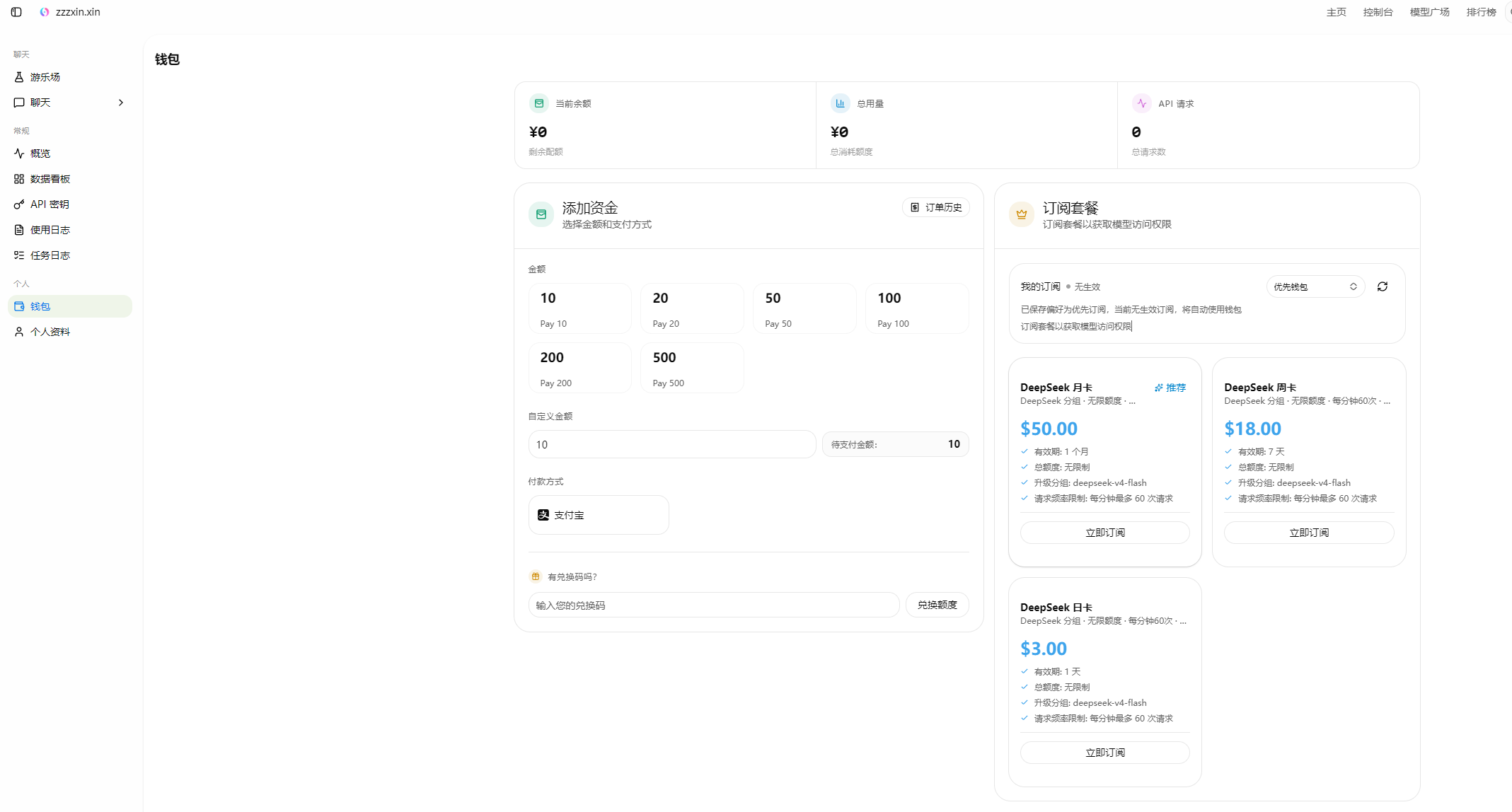Open 排行榜 leaderboard link
This screenshot has height=812, width=1512.
(x=1481, y=12)
